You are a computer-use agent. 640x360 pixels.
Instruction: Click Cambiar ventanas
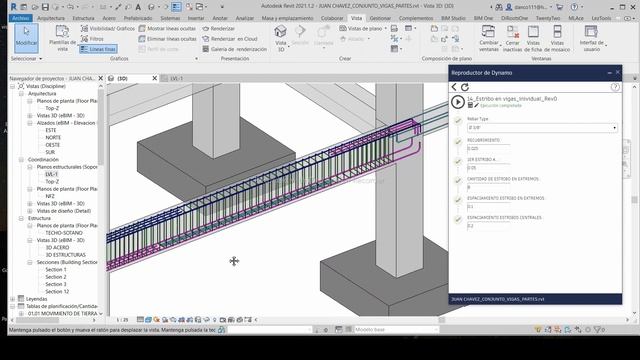tap(489, 38)
